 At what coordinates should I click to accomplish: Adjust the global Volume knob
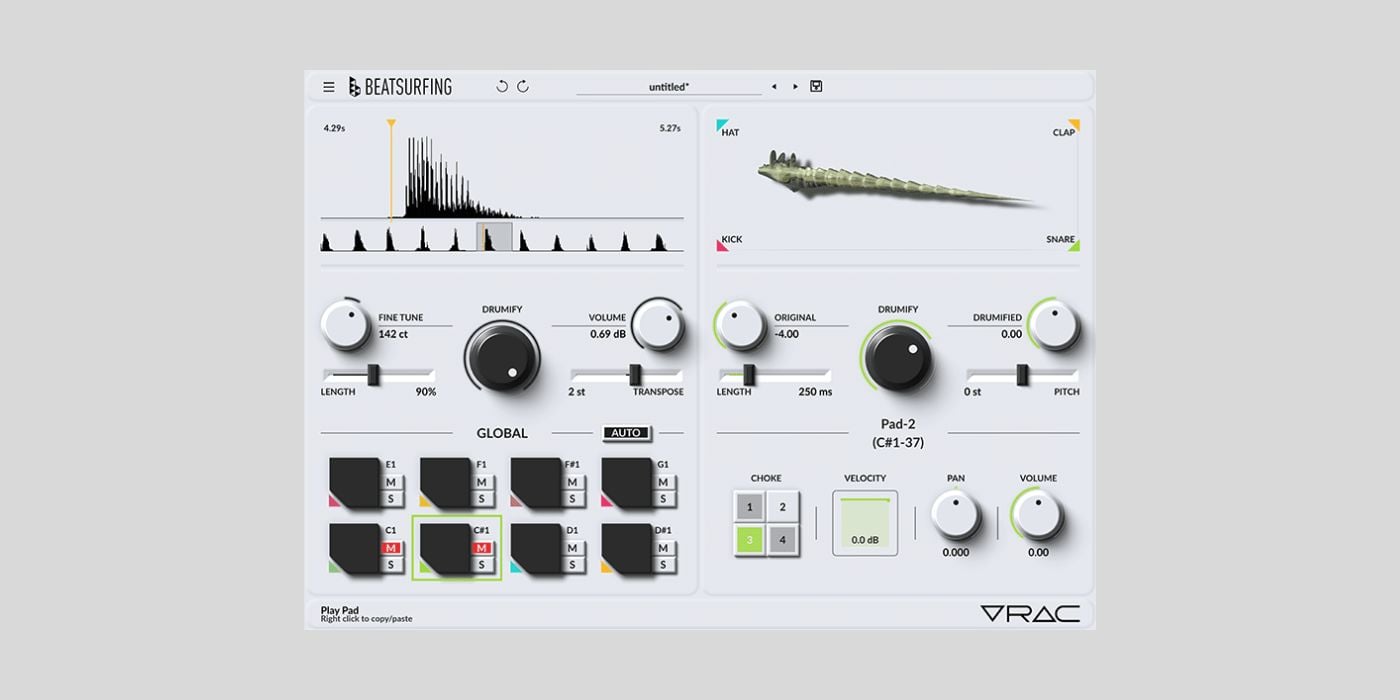pyautogui.click(x=658, y=324)
